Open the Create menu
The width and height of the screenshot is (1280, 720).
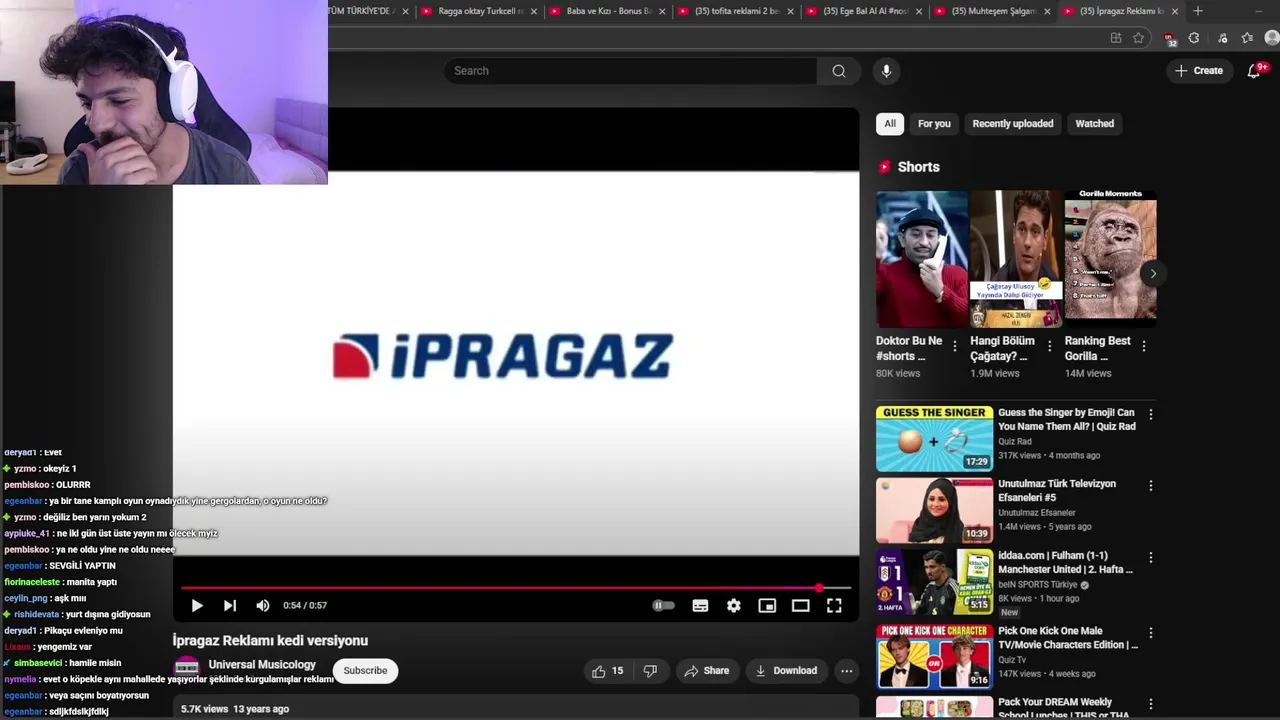1199,71
